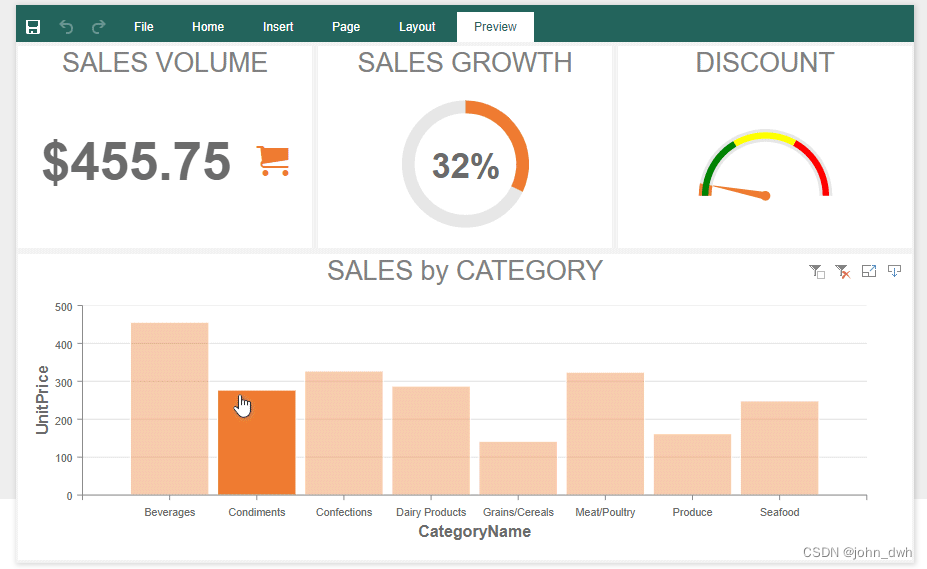Click the highlighted Condiments bar
This screenshot has height=569, width=927.
click(257, 442)
